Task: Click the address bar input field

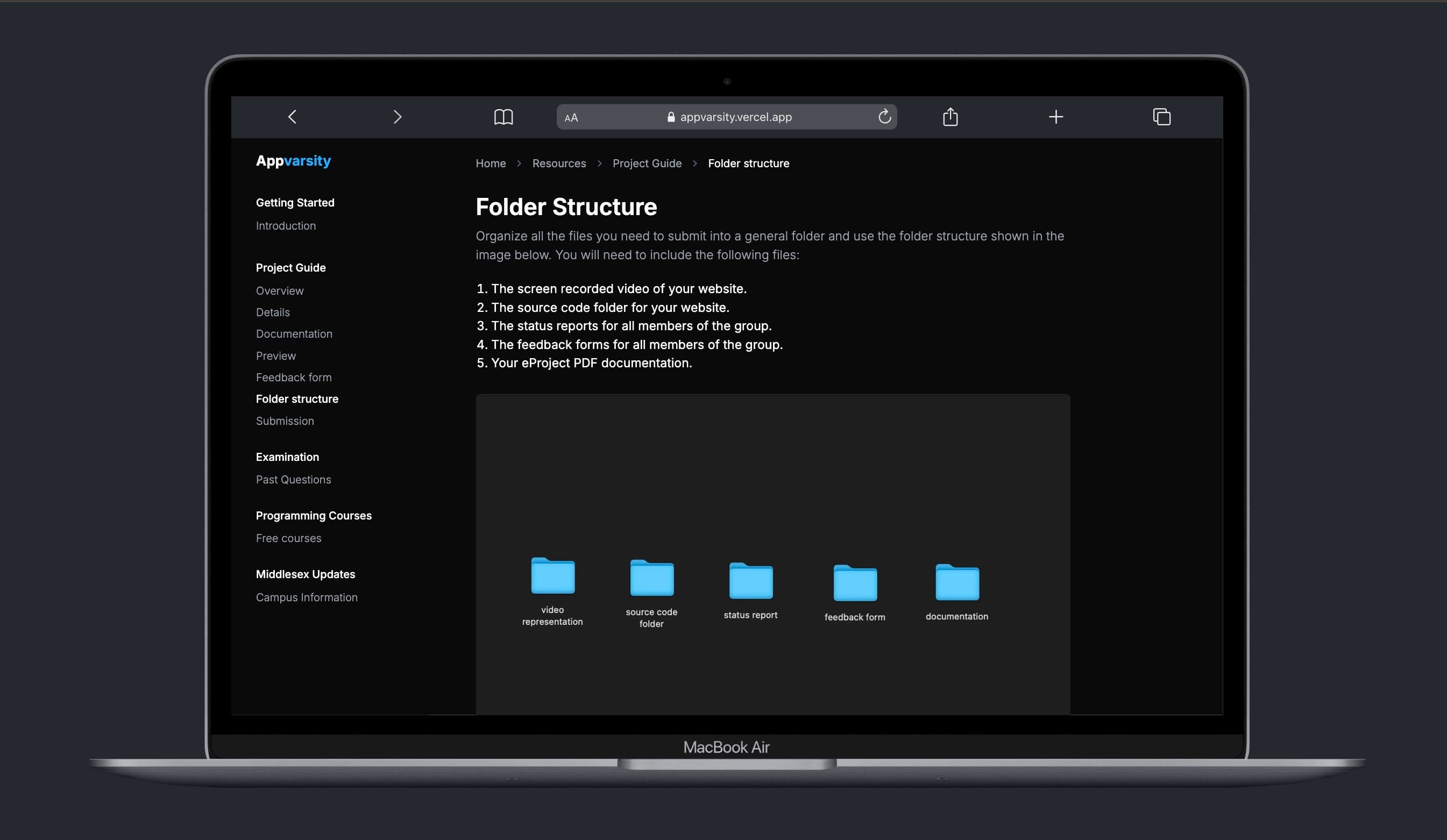Action: [x=728, y=117]
